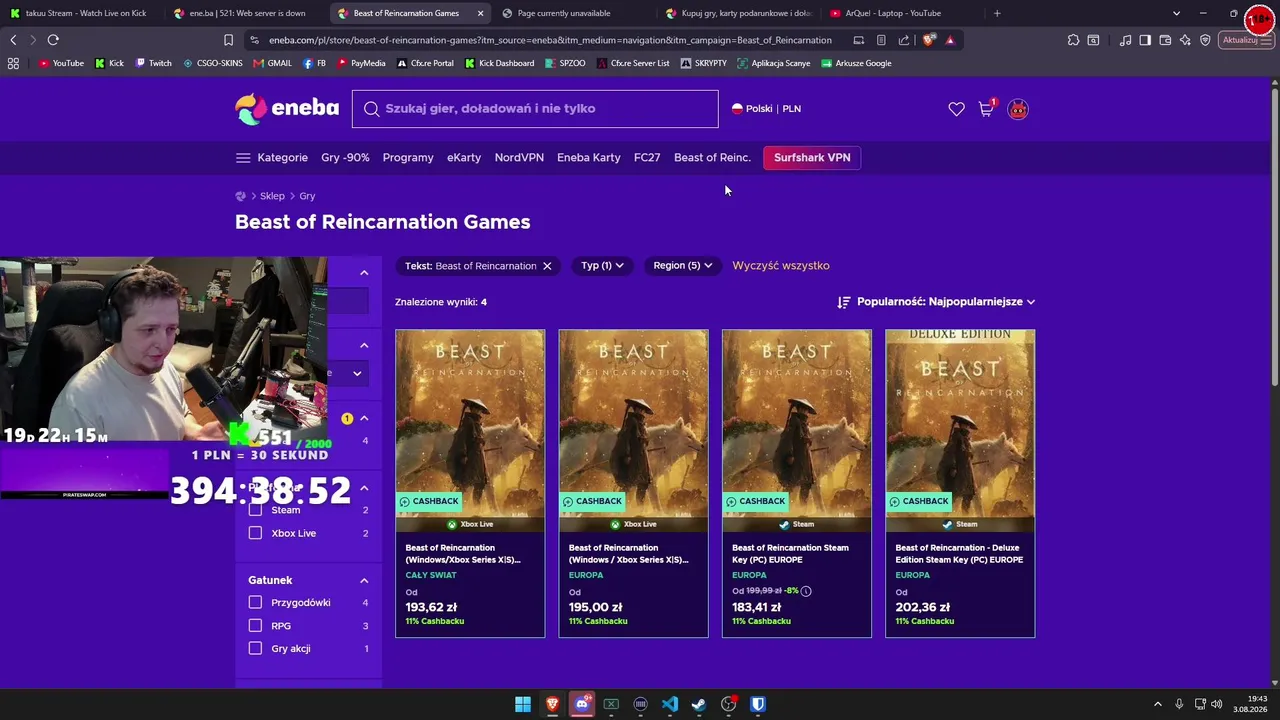Check the RPG genre filter
Viewport: 1280px width, 720px height.
coord(255,626)
